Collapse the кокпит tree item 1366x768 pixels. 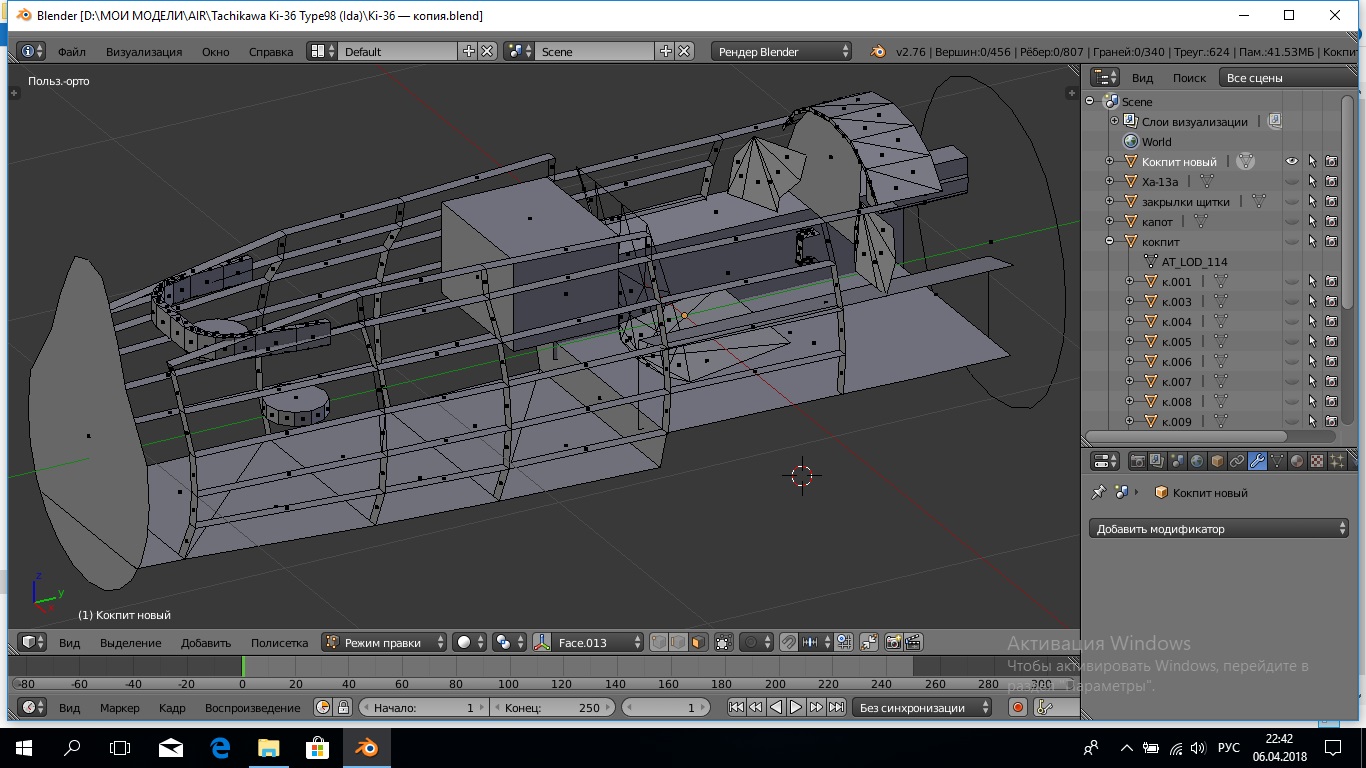pos(1109,241)
